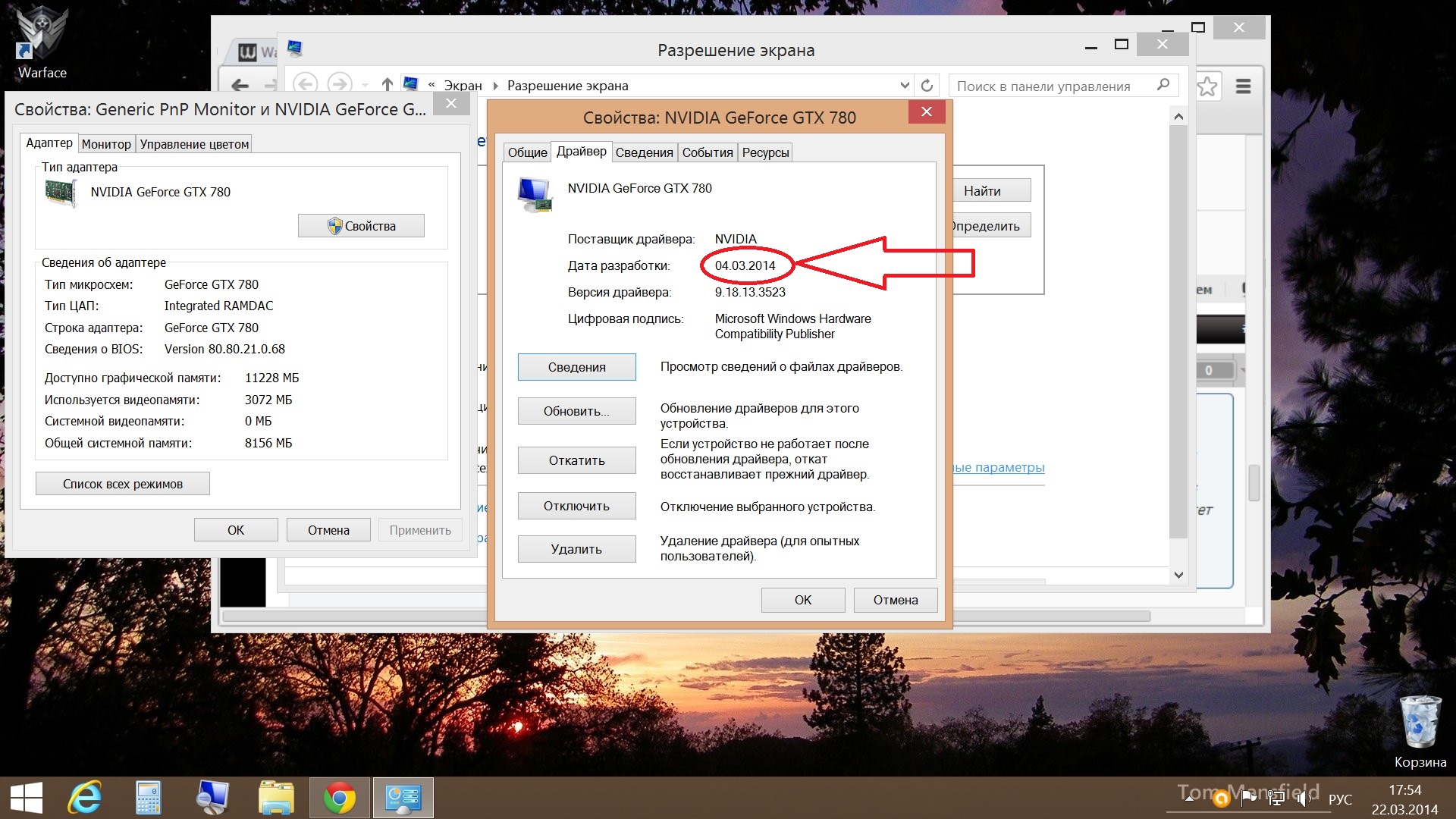
Task: Click scrollbar down arrow in Разрешение экрана
Action: point(1178,575)
